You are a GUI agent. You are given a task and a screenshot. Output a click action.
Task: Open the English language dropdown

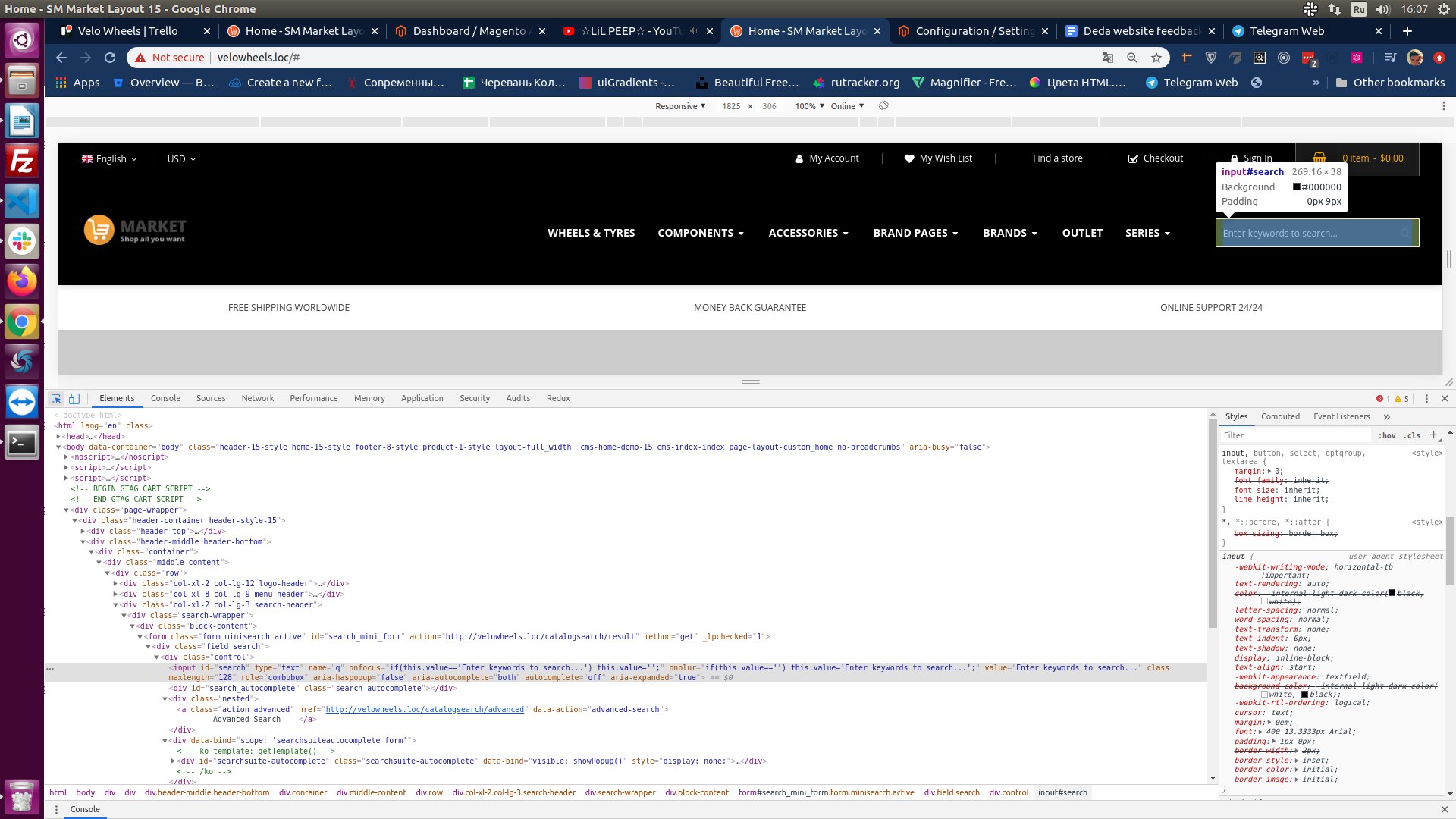coord(109,158)
